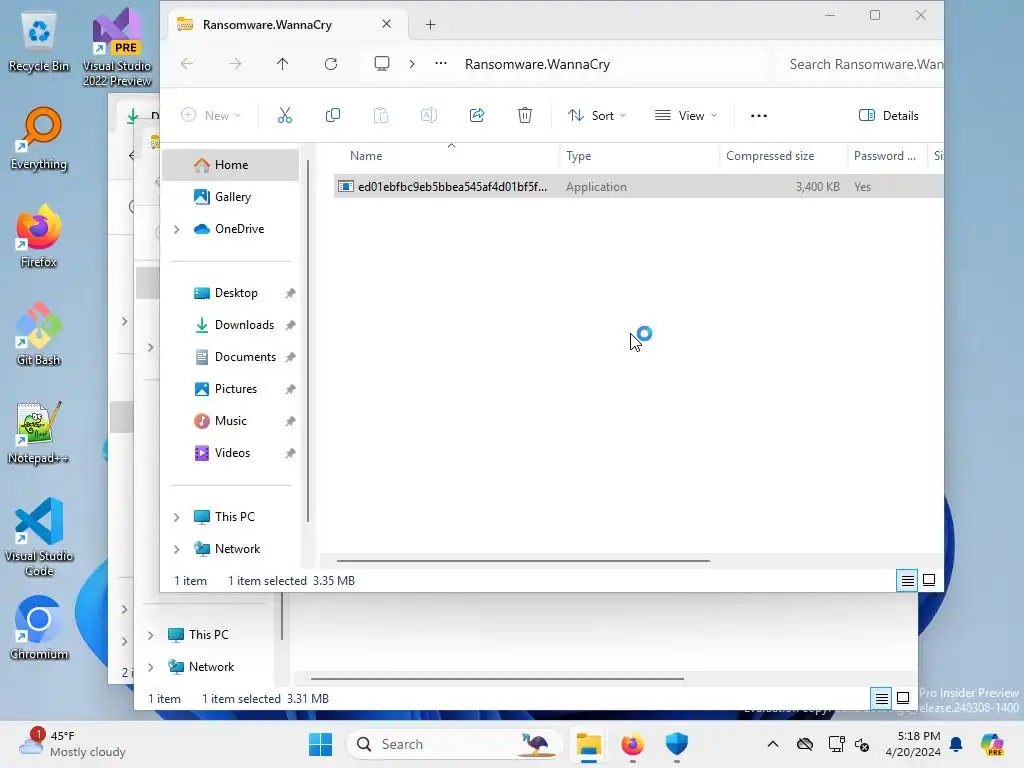
Task: Open the See more ellipsis menu
Action: click(x=758, y=116)
